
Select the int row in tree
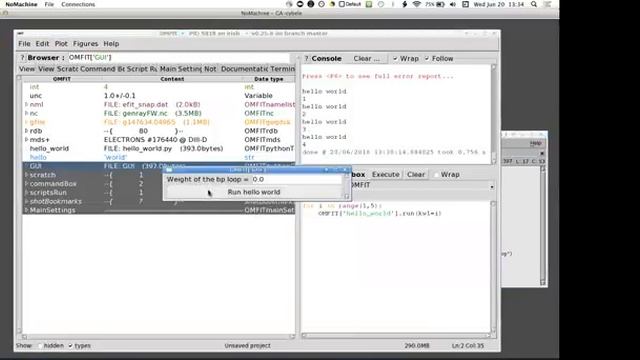(158, 87)
